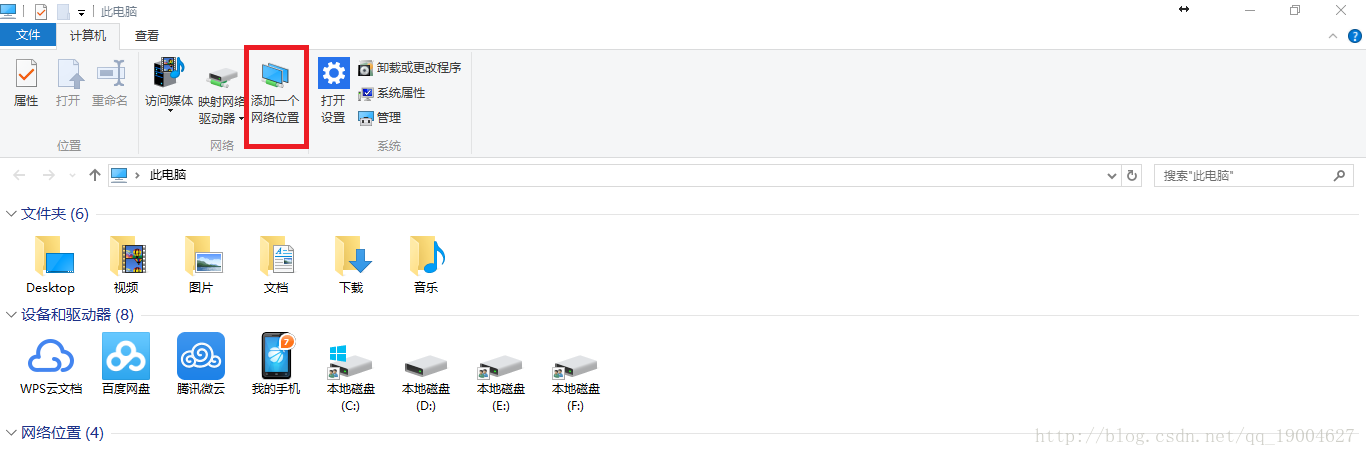Collapse the 网络位置 (4) section
The image size is (1366, 456).
12,433
